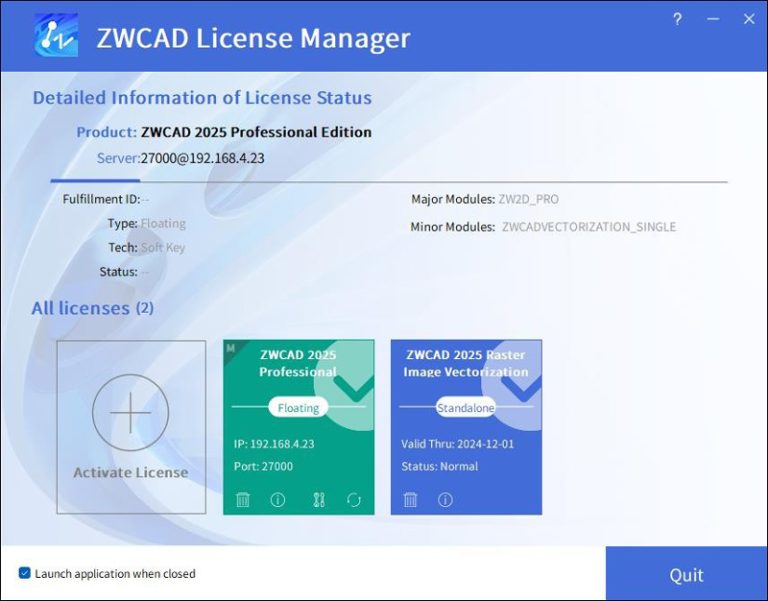Show info for ZWCAD 2025 Professional license

tap(278, 500)
